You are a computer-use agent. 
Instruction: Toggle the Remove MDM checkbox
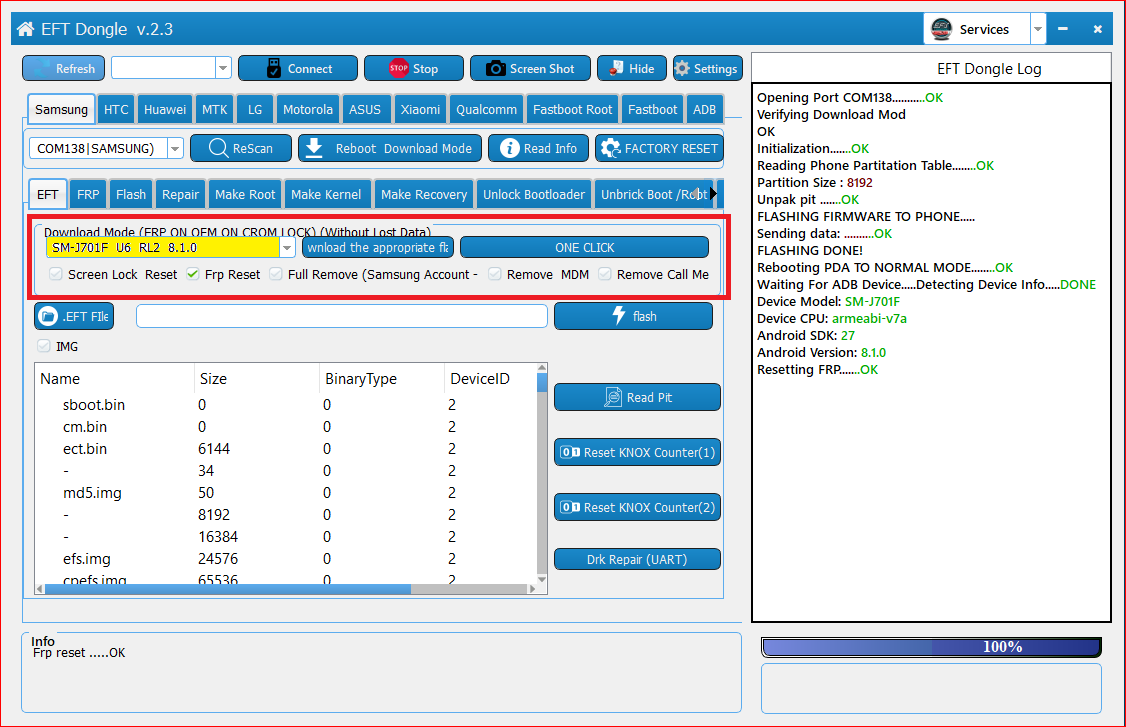pos(495,274)
